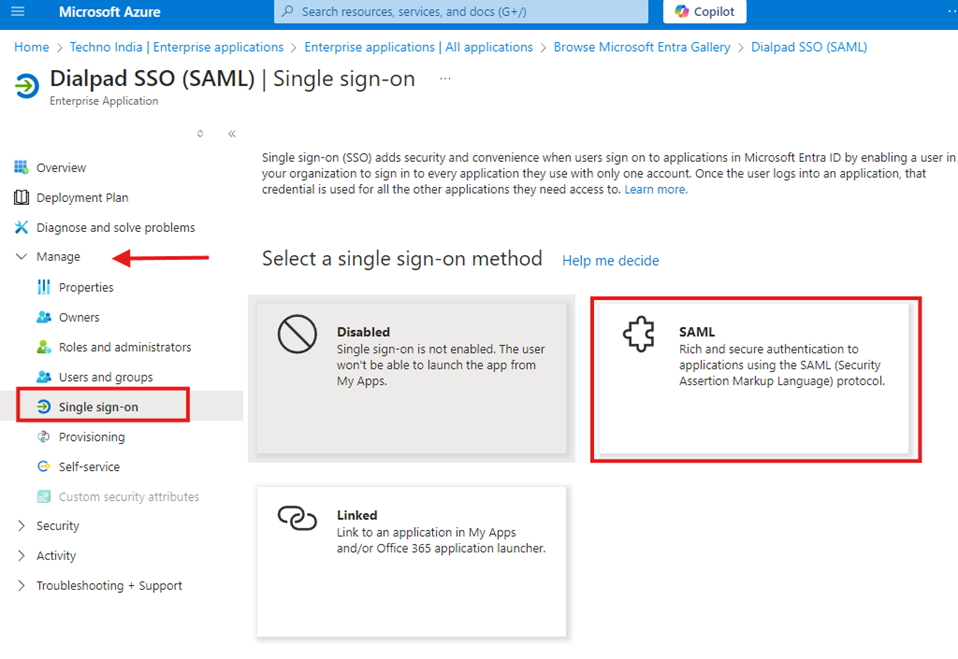958x659 pixels.
Task: Open Properties under Manage
Action: click(86, 287)
